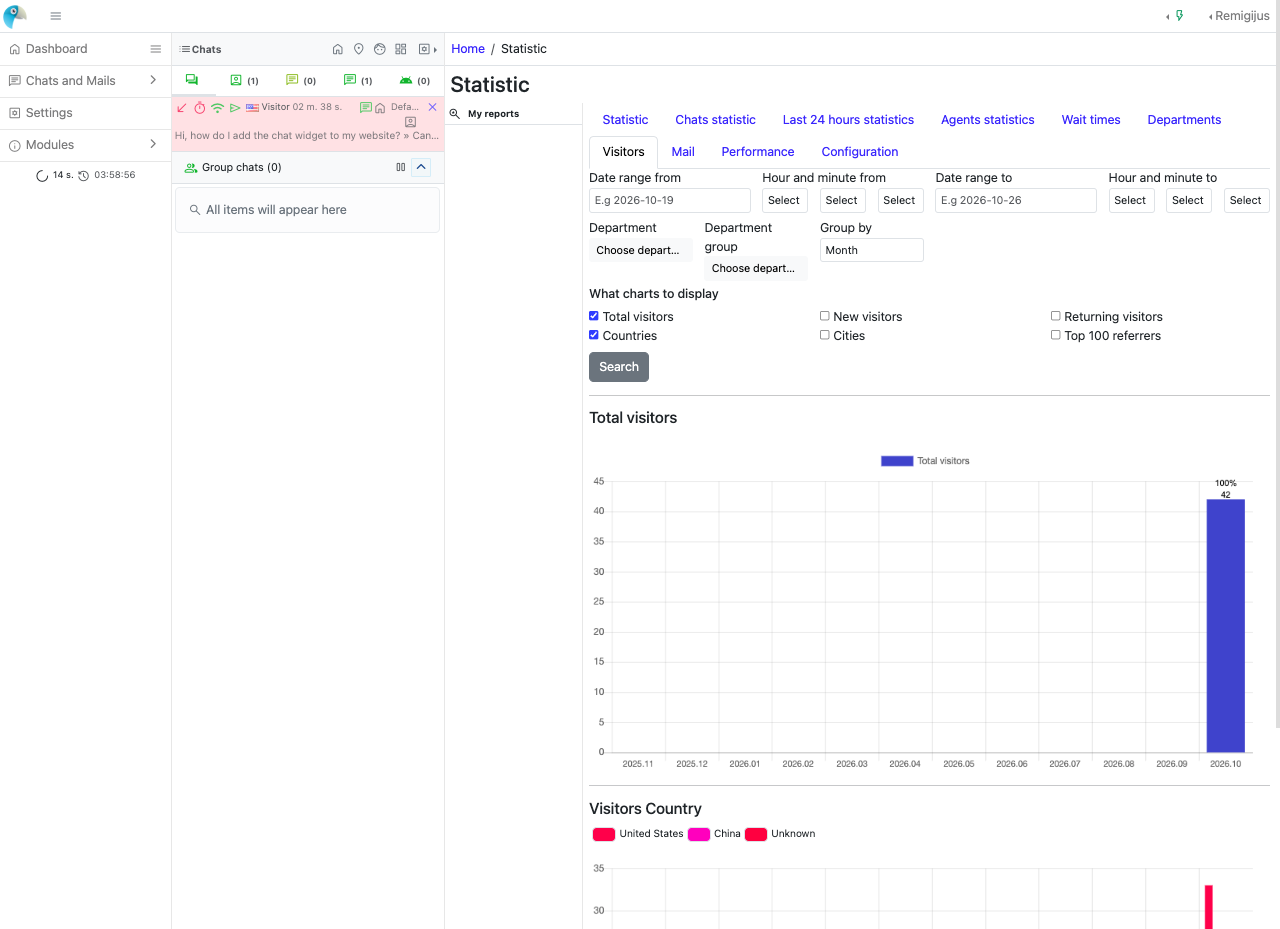Uncheck the Total visitors checkbox
The height and width of the screenshot is (929, 1280).
594,316
